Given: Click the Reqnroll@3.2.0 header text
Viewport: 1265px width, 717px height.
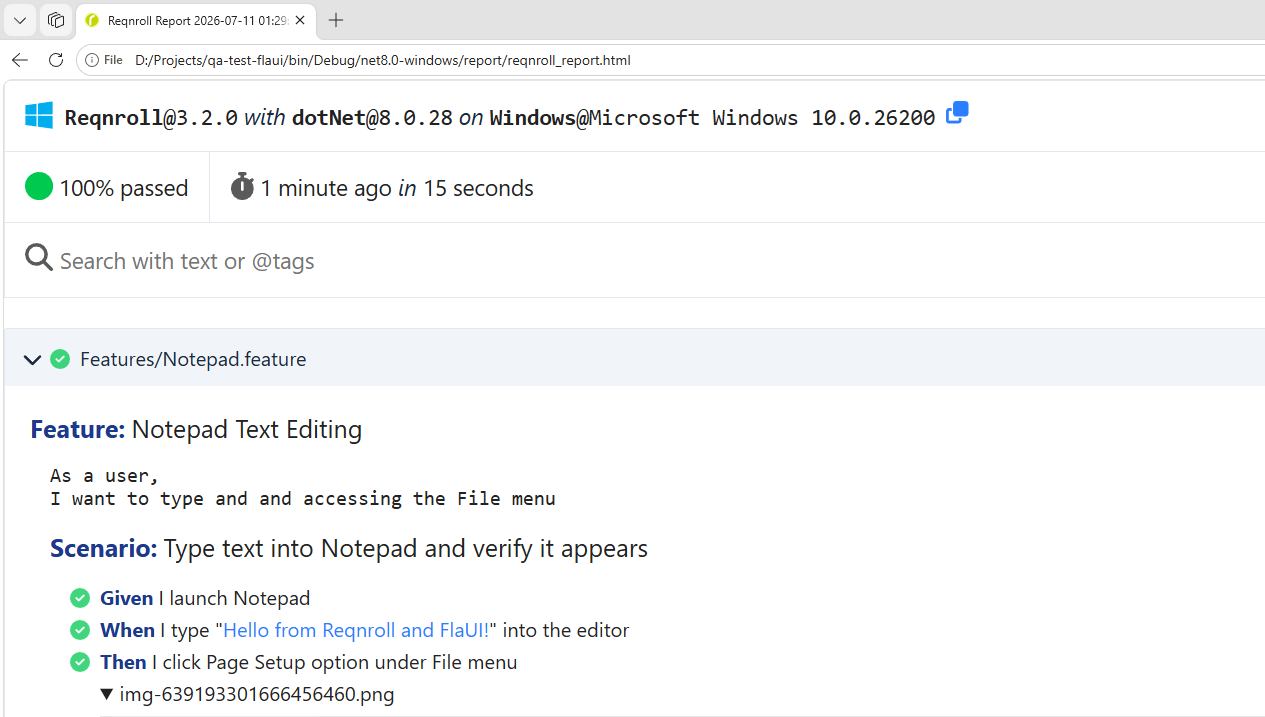Looking at the screenshot, I should click(151, 118).
